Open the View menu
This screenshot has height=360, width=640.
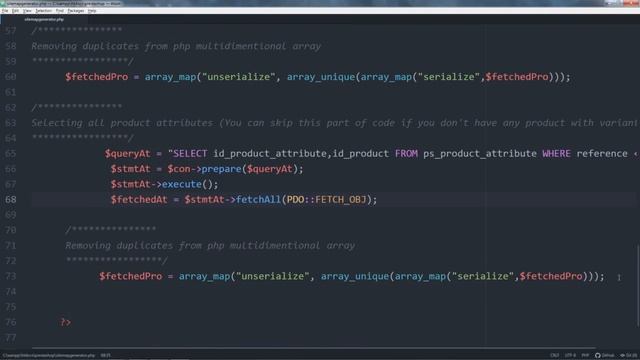27,11
